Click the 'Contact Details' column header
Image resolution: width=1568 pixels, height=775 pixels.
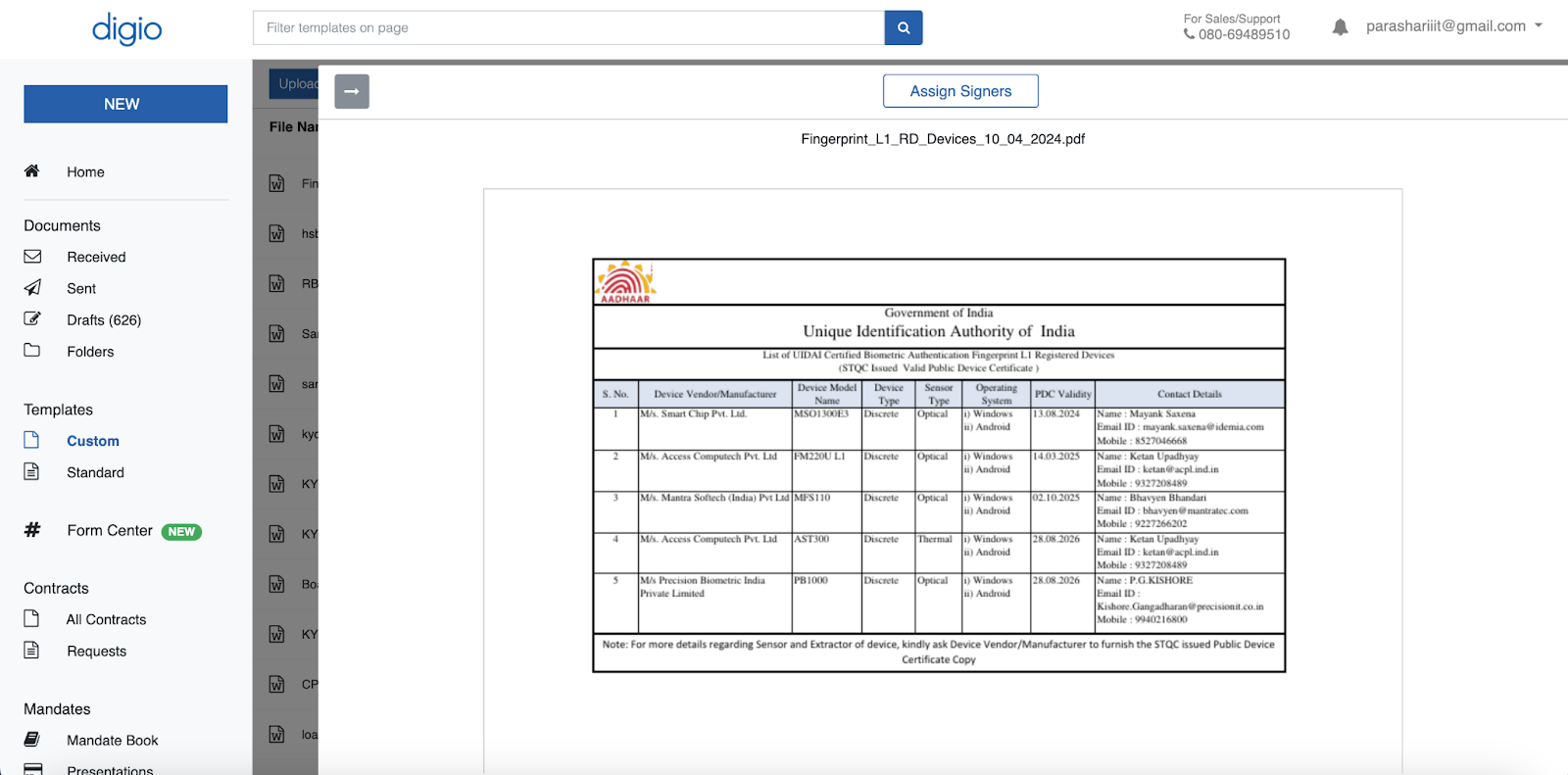[1190, 394]
